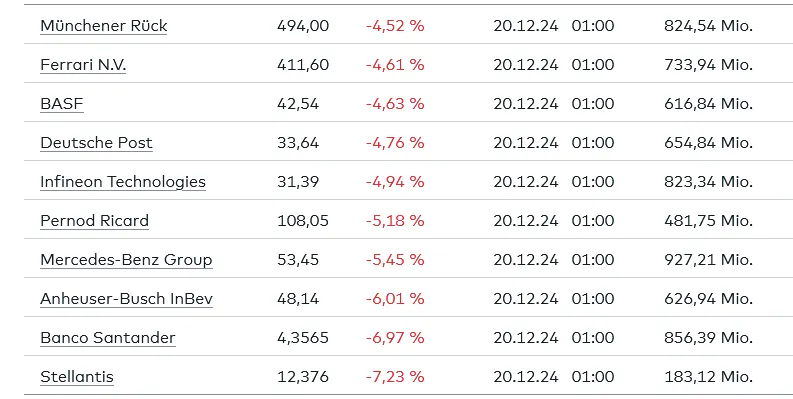Select the BASF stock link

[62, 104]
